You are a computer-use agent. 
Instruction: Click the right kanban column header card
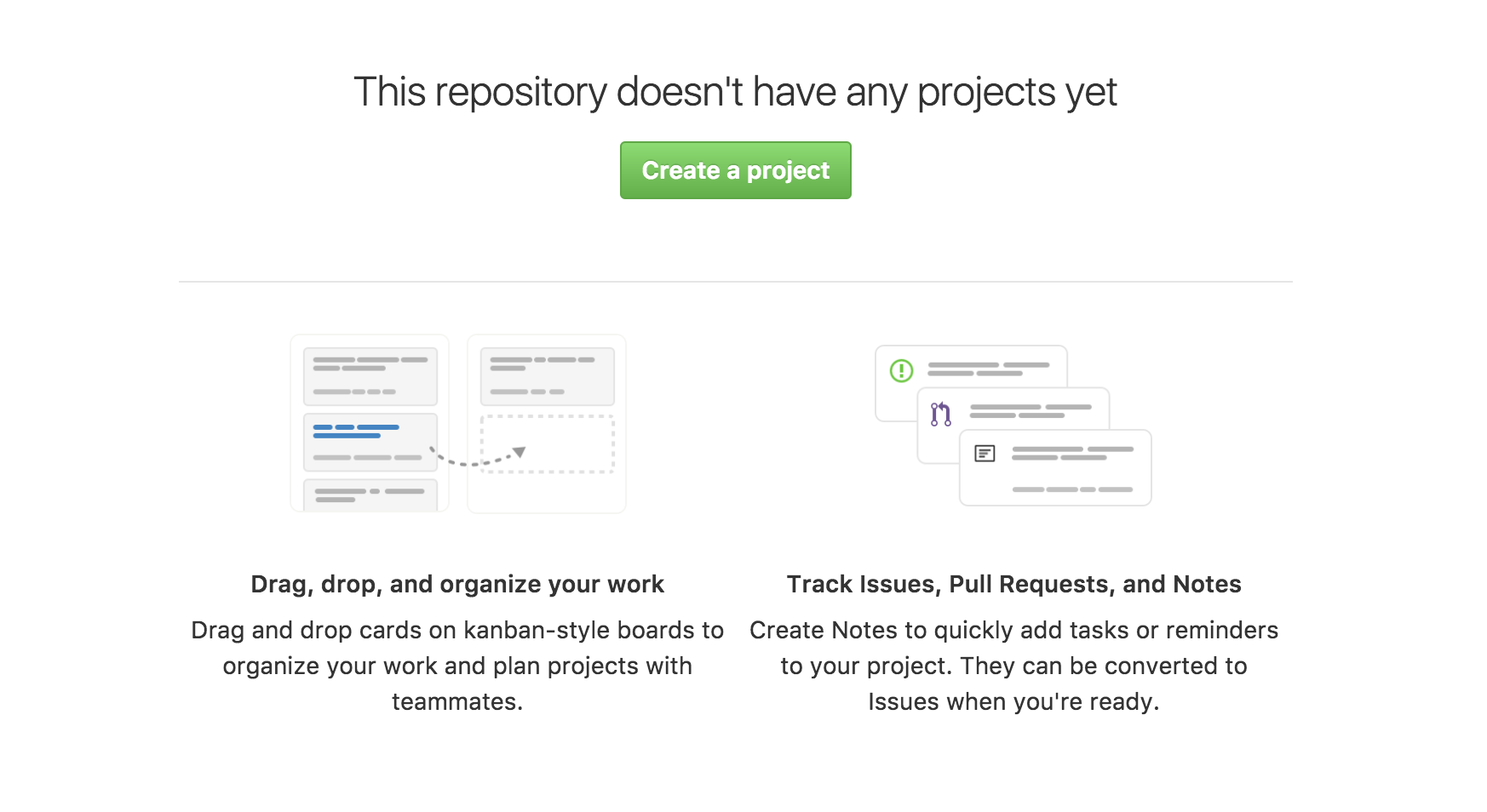click(546, 375)
